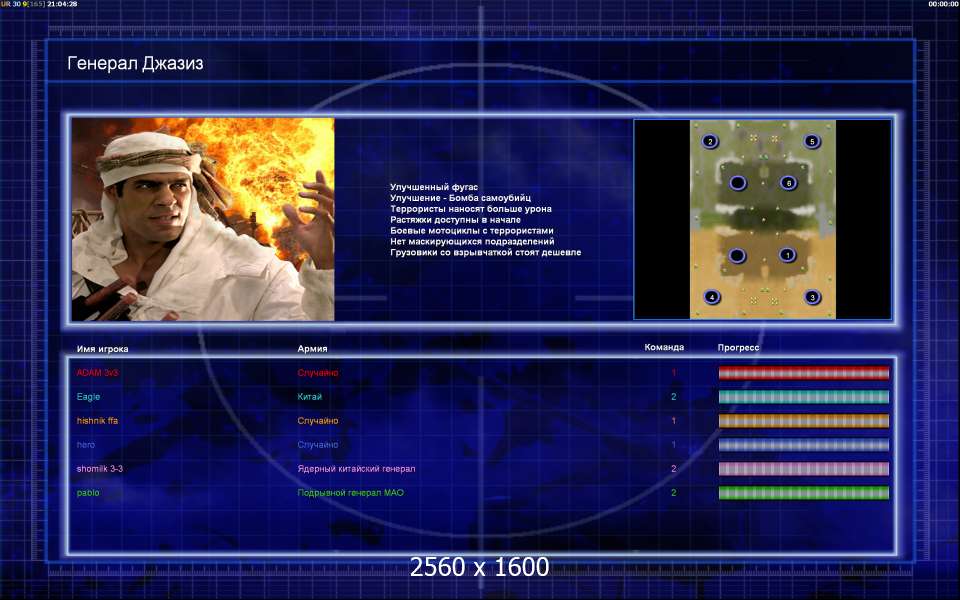Click ADAM 3v3's red progress bar
This screenshot has height=600, width=960.
pyautogui.click(x=804, y=373)
